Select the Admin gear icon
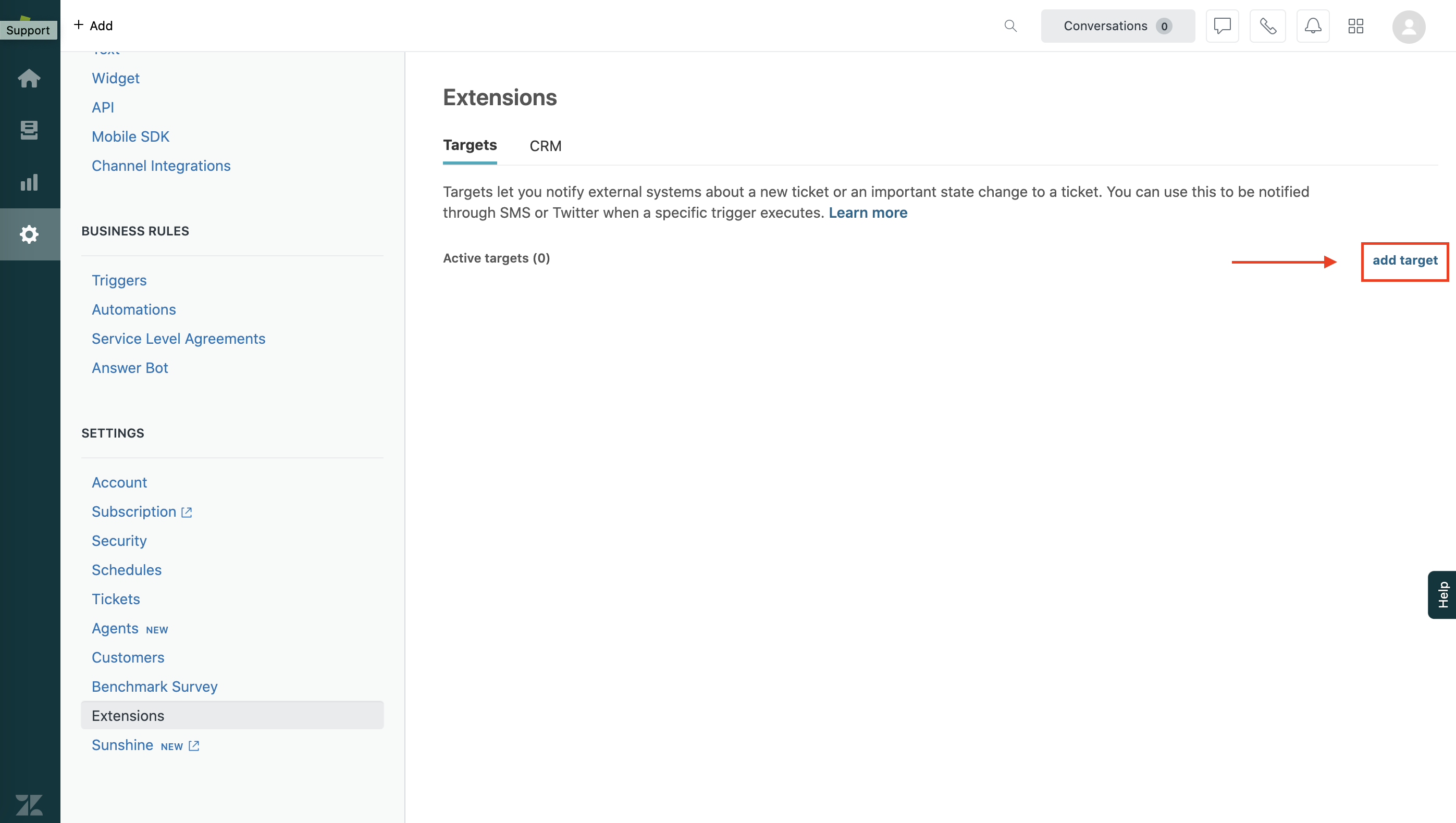This screenshot has height=823, width=1456. click(x=29, y=234)
